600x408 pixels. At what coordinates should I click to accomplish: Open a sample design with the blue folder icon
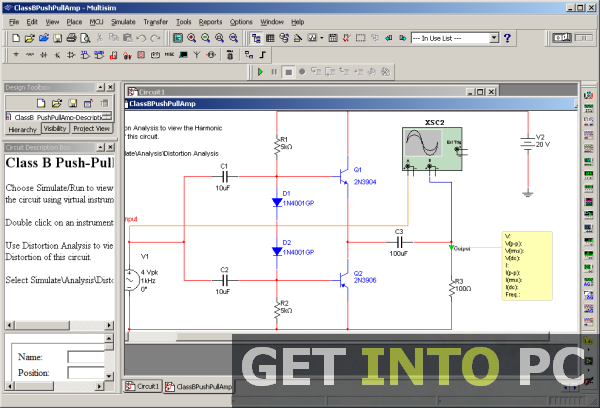point(44,38)
